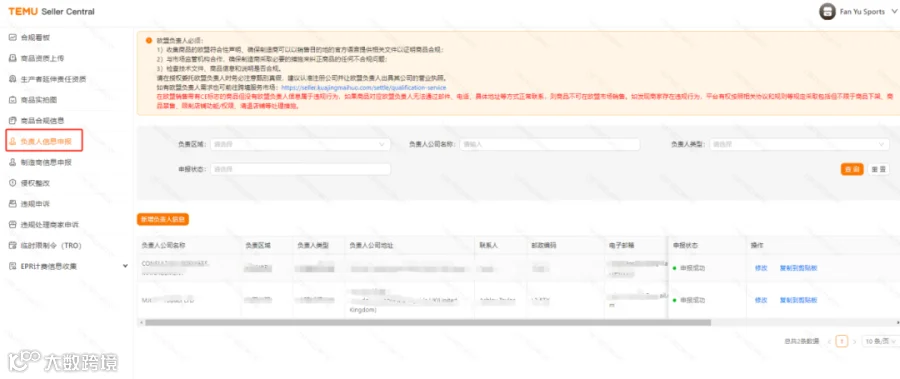The width and height of the screenshot is (900, 379).
Task: Click 复制到剪贴板 in the second table row
Action: pos(798,300)
